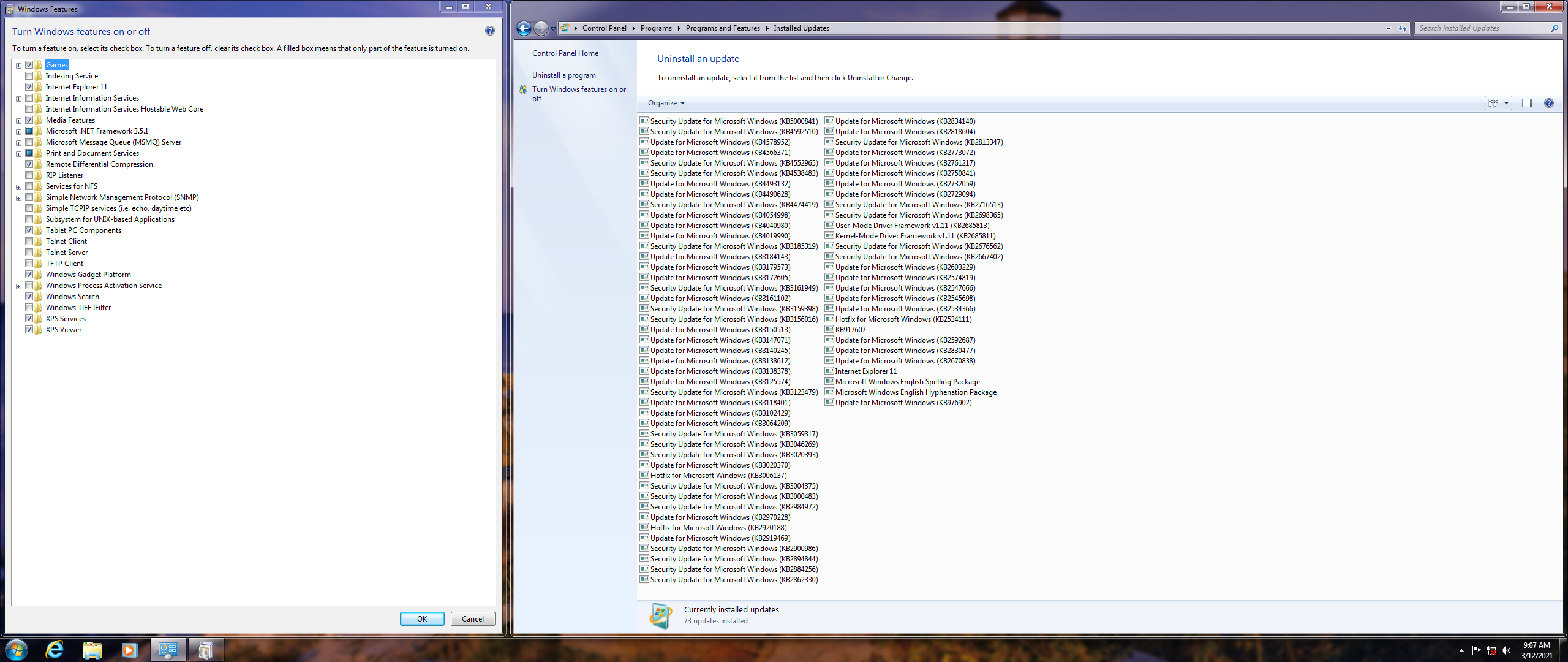Image resolution: width=1568 pixels, height=662 pixels.
Task: Open Windows Explorer folder icon in taskbar
Action: pos(92,650)
